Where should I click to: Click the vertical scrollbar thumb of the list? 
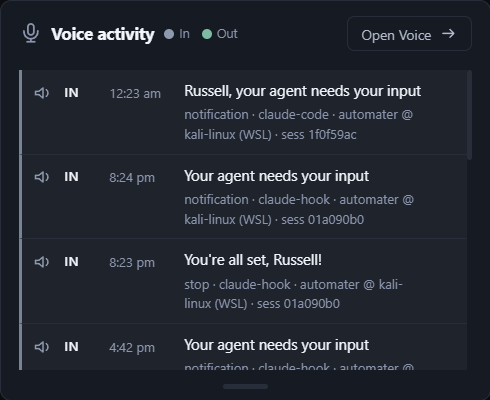coord(470,115)
